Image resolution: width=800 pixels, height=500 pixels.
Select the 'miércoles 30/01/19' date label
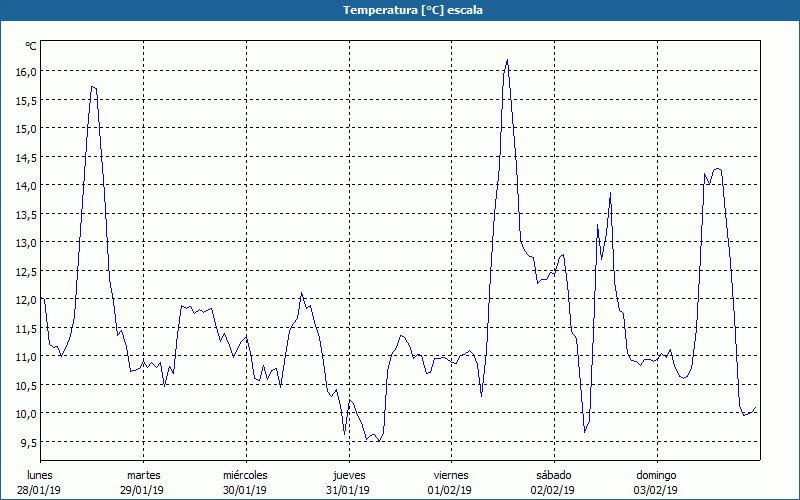point(245,482)
